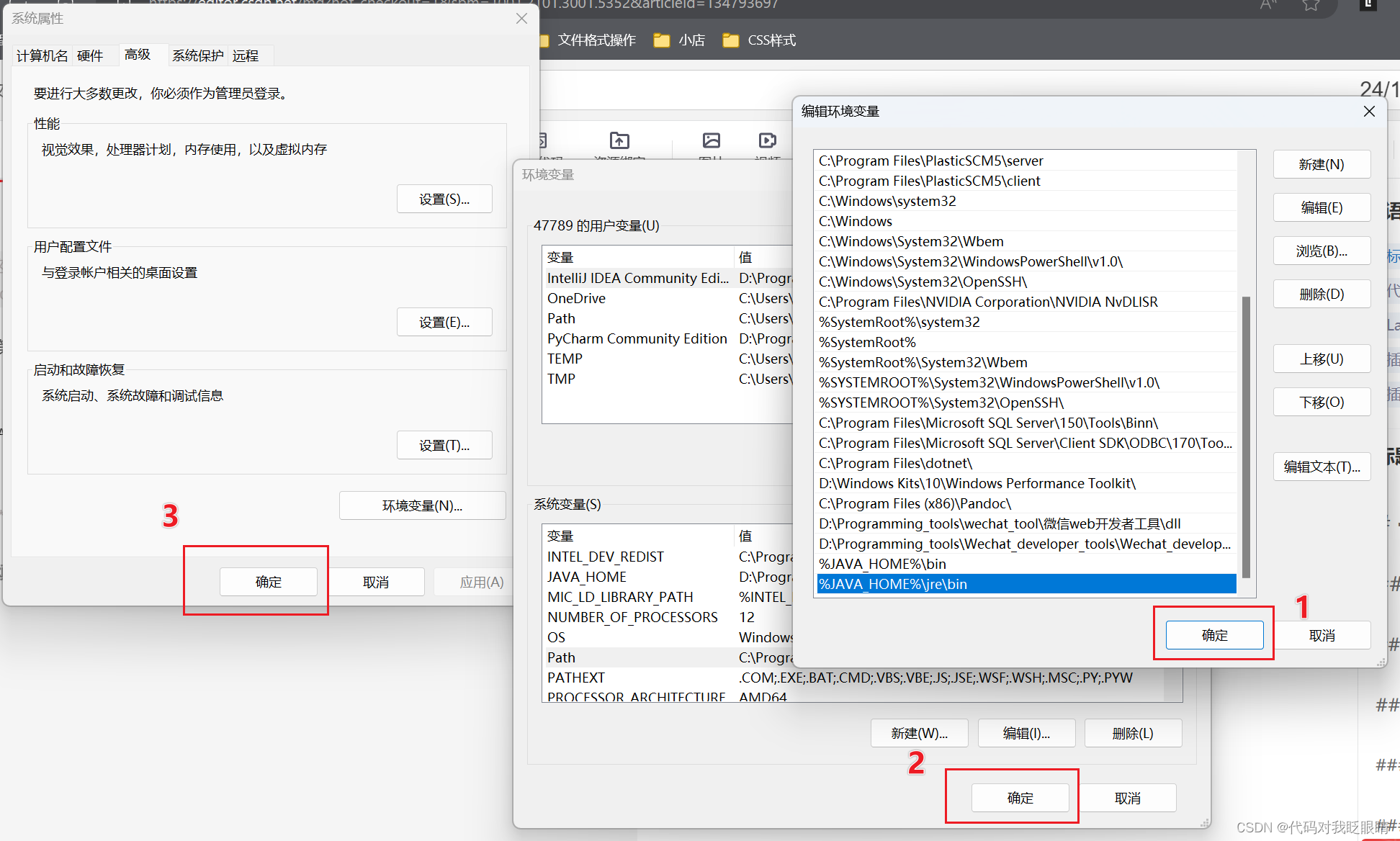Image resolution: width=1400 pixels, height=841 pixels.
Task: Open the 文件格式操作 bookmark folder
Action: click(588, 40)
